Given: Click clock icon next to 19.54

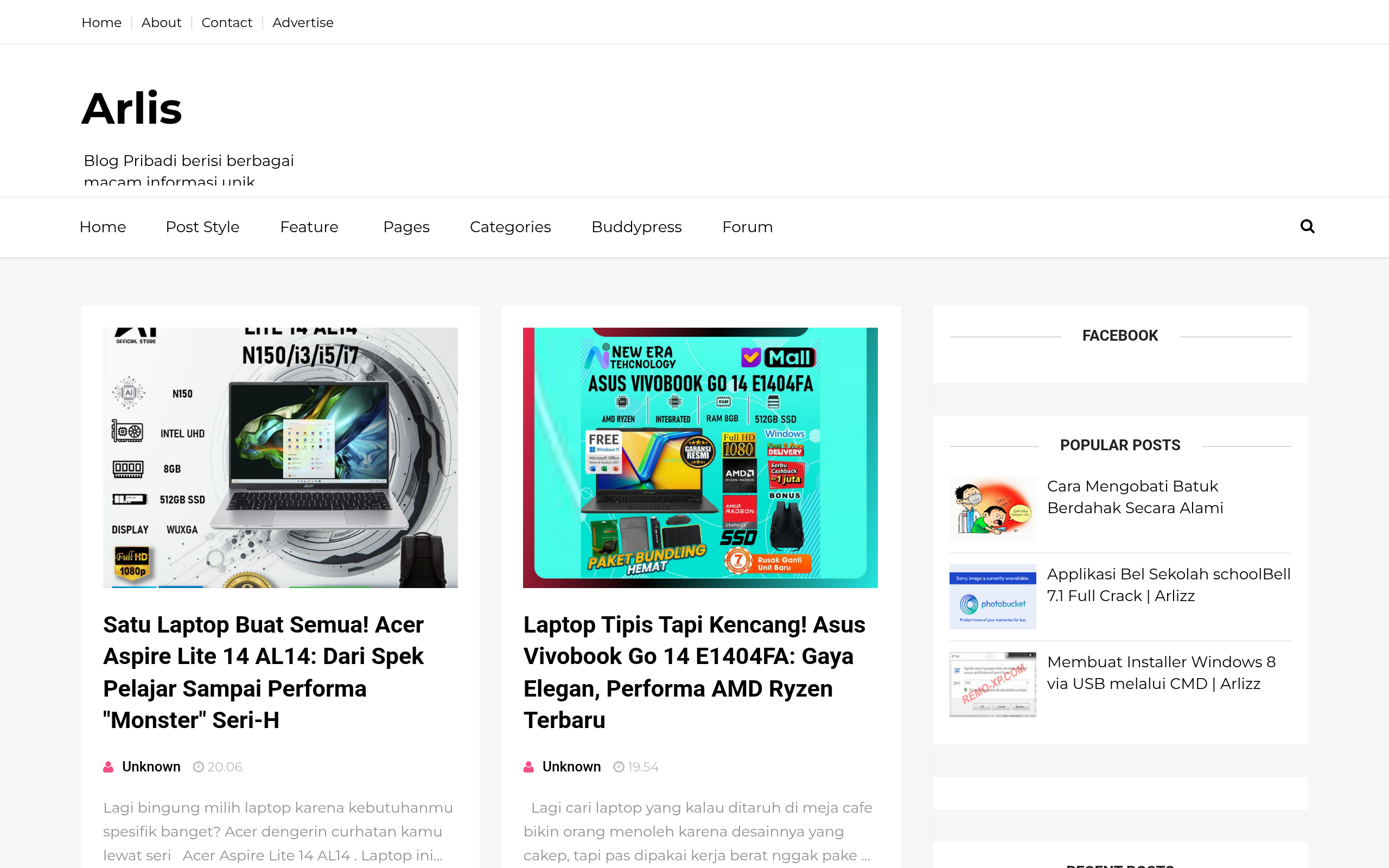Looking at the screenshot, I should click(x=618, y=767).
